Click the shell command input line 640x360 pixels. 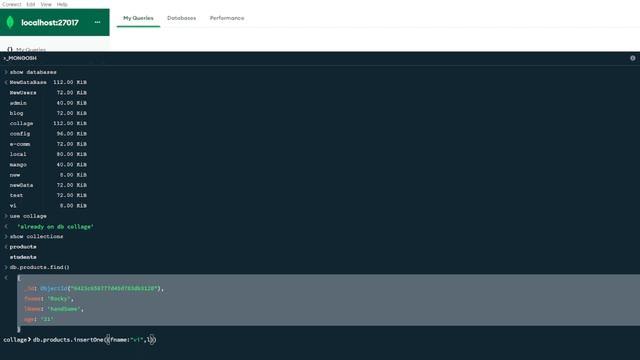click(x=320, y=340)
